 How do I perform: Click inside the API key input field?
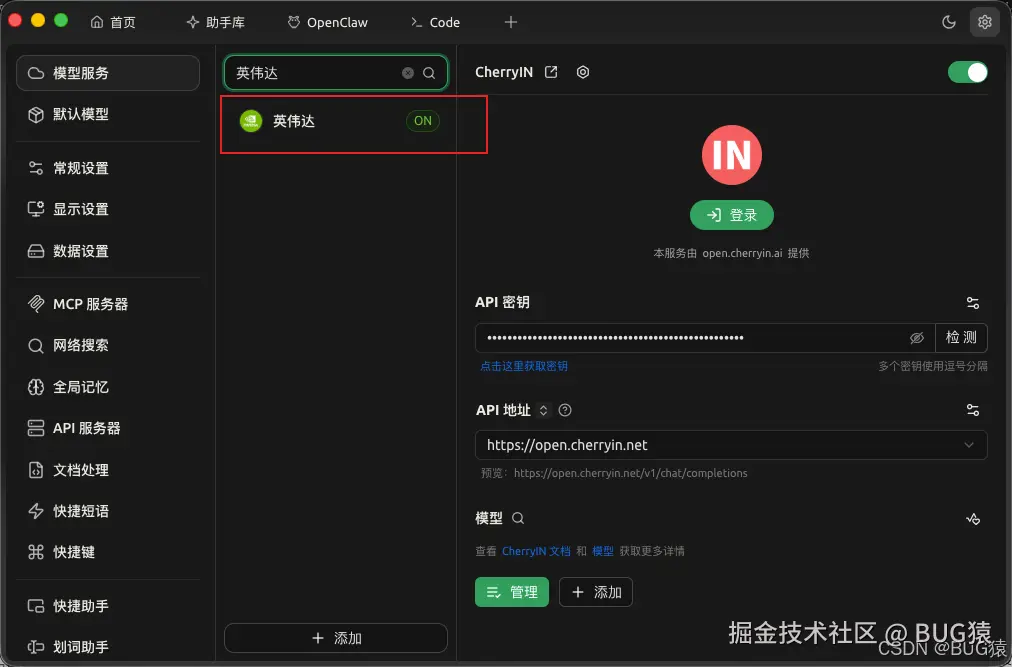pyautogui.click(x=690, y=338)
